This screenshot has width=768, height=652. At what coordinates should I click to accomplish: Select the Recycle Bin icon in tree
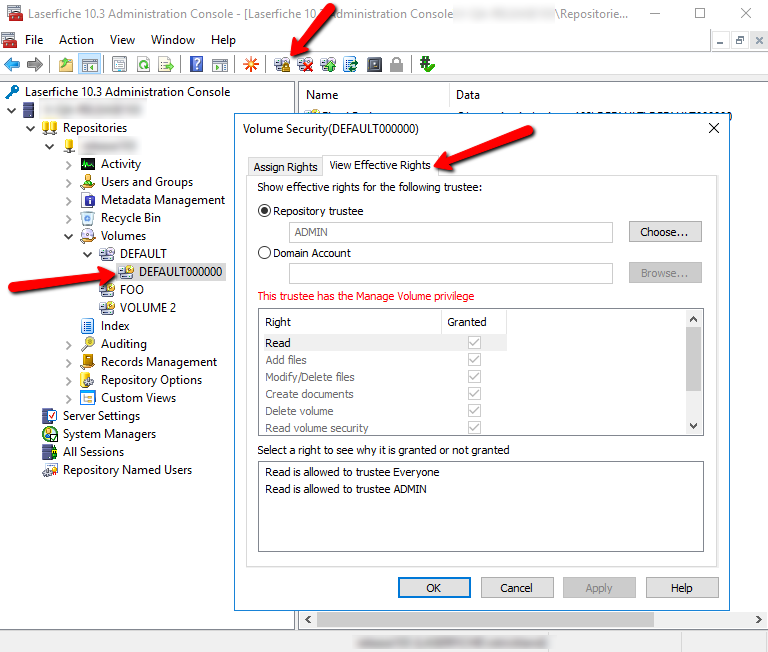point(88,218)
